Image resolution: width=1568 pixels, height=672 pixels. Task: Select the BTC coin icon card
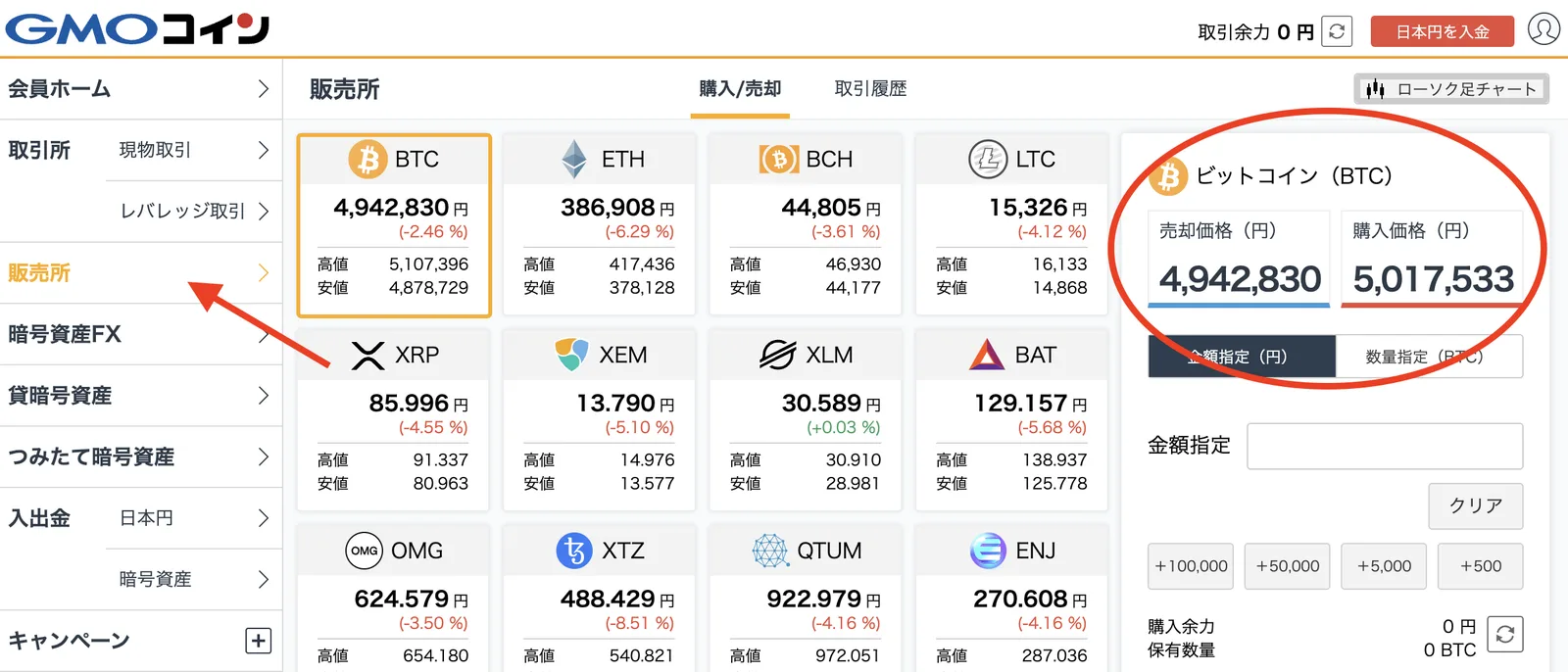(367, 159)
